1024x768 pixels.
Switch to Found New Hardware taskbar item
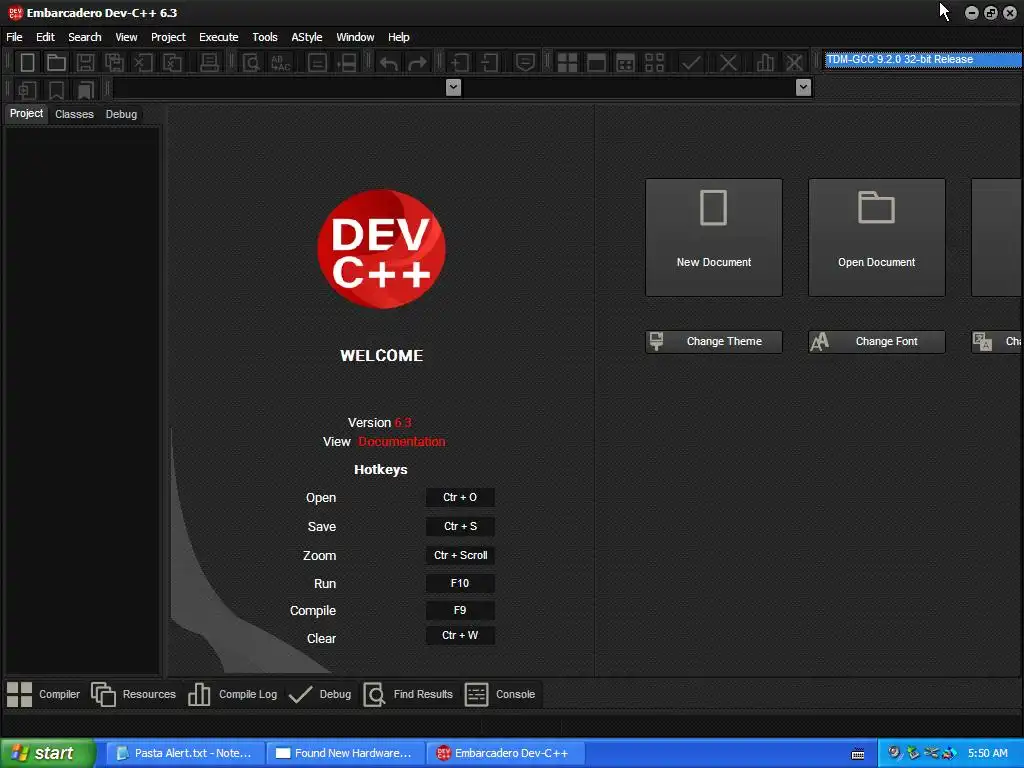click(x=345, y=754)
